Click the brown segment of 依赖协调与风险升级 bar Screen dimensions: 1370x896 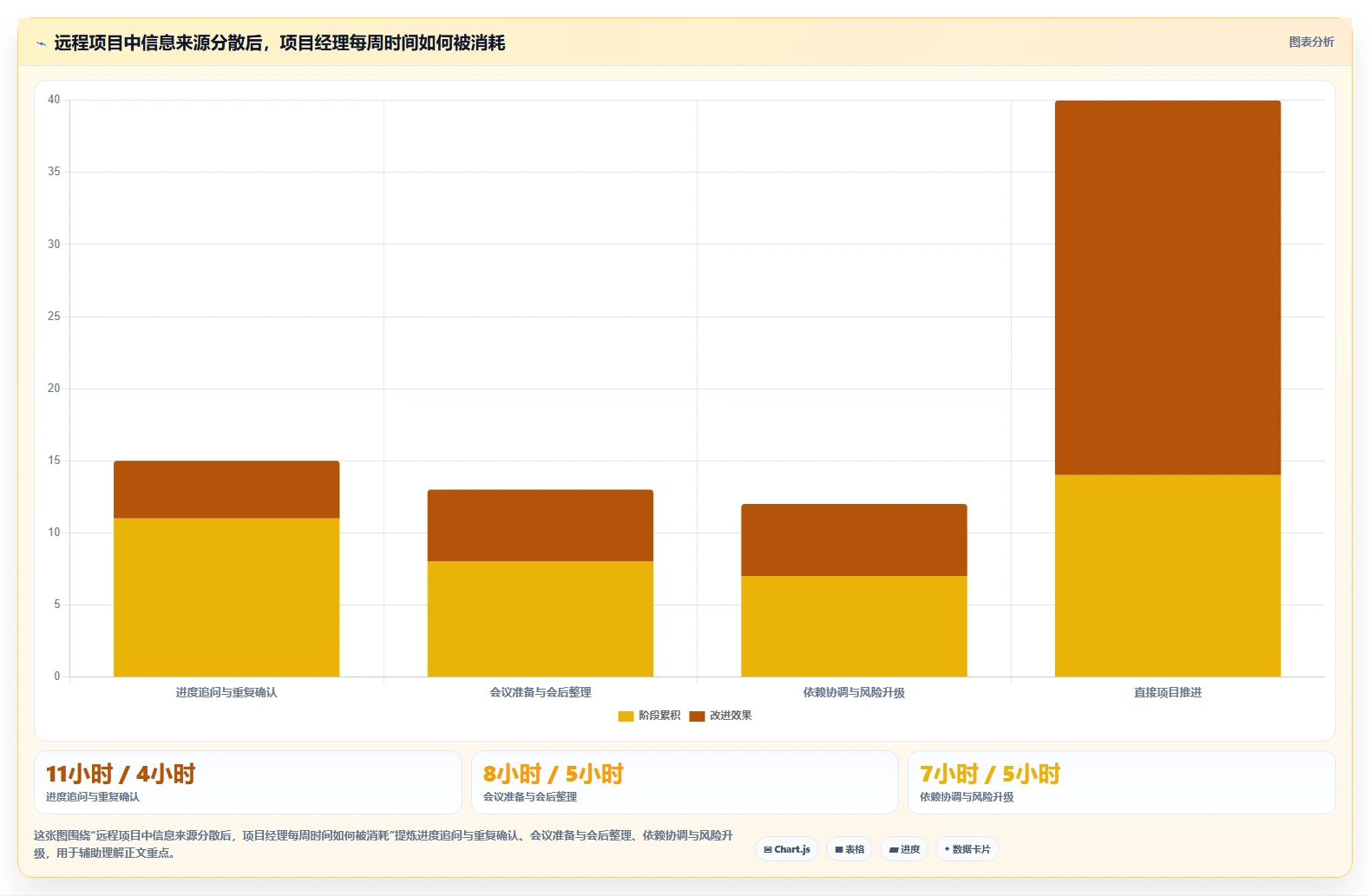tap(854, 540)
